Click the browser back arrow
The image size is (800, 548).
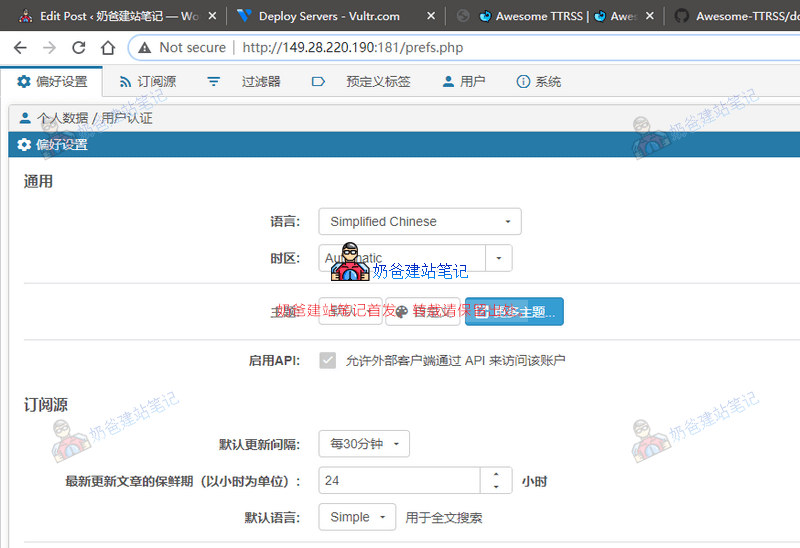[x=20, y=47]
